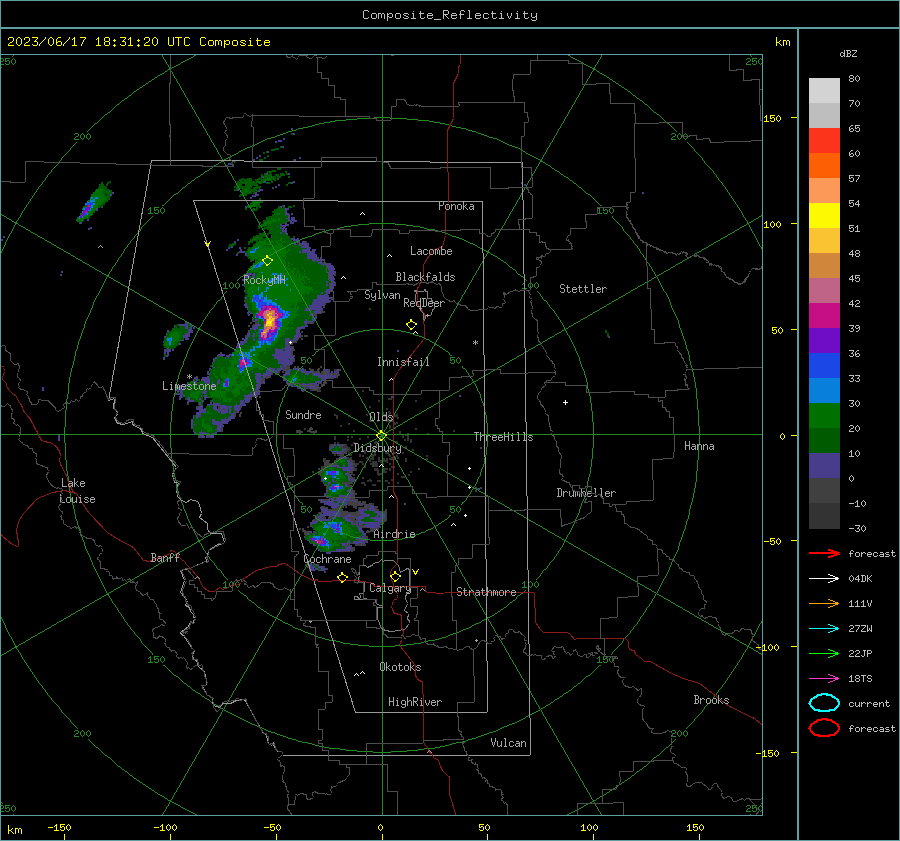This screenshot has width=900, height=841.
Task: Click the yellow diamond marker above RockyMH
Action: point(267,261)
